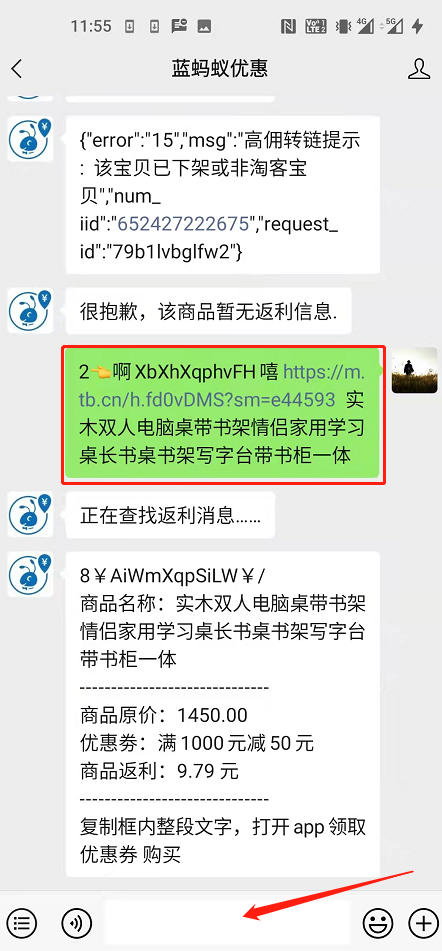Image resolution: width=442 pixels, height=951 pixels.
Task: Select the green sent product message bubble
Action: pyautogui.click(x=223, y=414)
